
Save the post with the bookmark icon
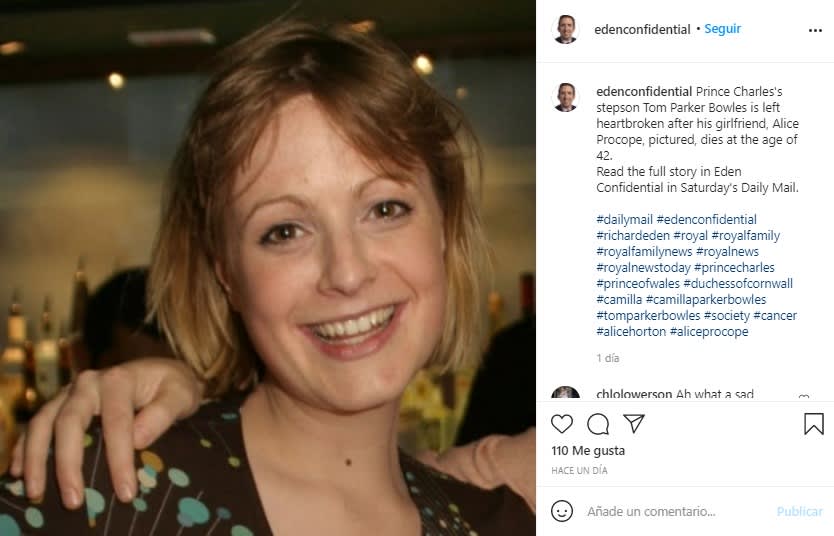[814, 424]
